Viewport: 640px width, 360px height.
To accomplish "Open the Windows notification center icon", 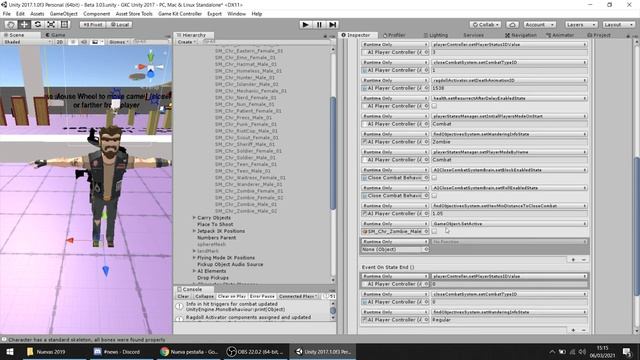I will coord(627,351).
